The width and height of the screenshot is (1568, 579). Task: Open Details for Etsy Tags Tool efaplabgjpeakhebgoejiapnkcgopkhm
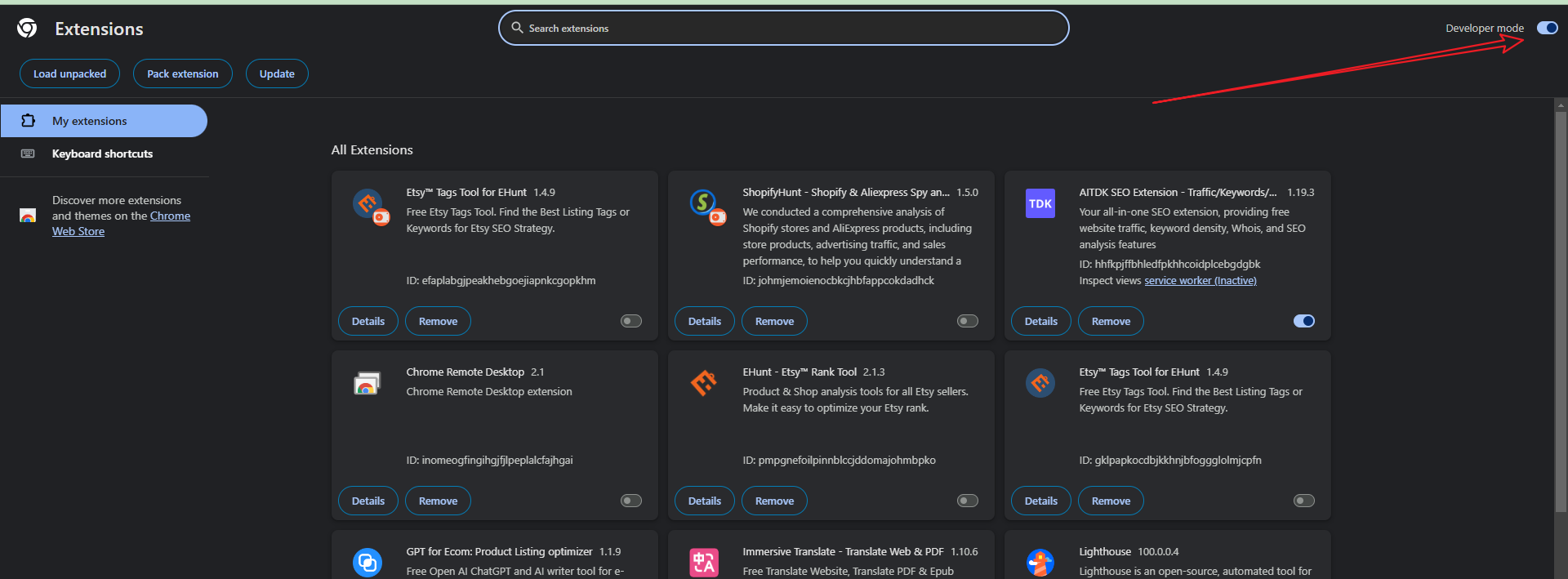coord(368,321)
